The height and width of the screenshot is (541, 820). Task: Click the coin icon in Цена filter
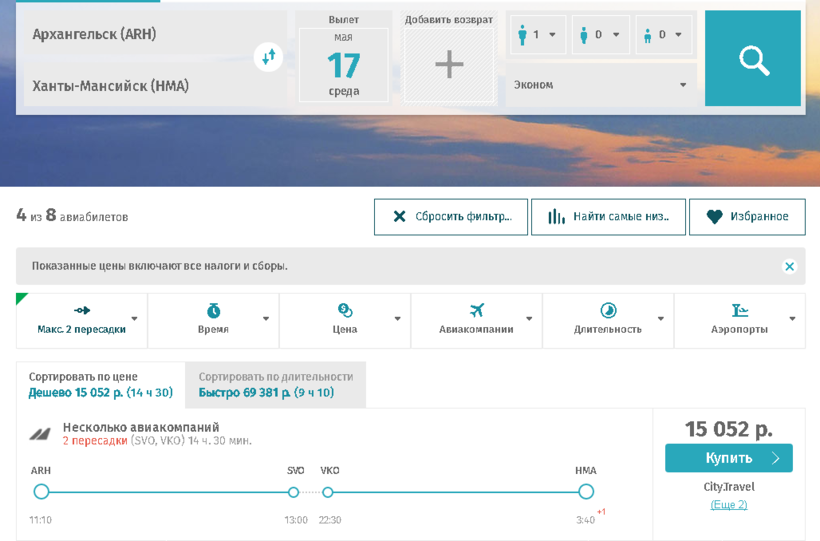pos(345,311)
